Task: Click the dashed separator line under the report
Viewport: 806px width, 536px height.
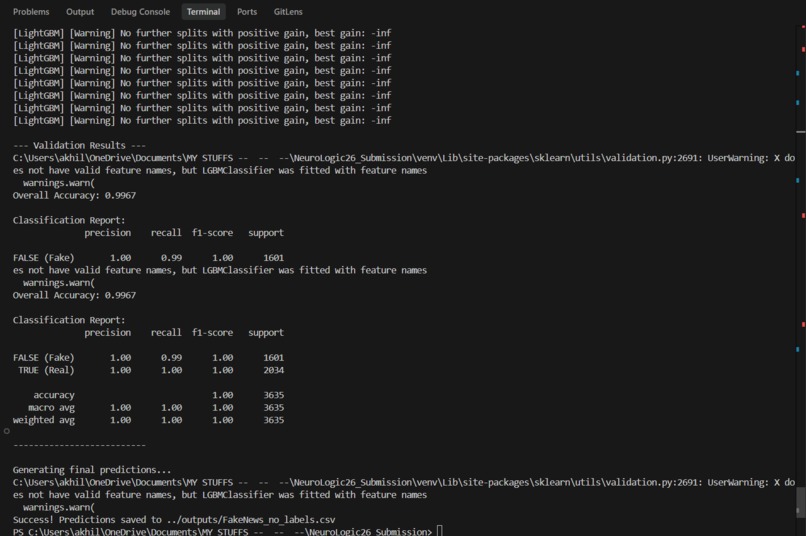Action: tap(79, 445)
